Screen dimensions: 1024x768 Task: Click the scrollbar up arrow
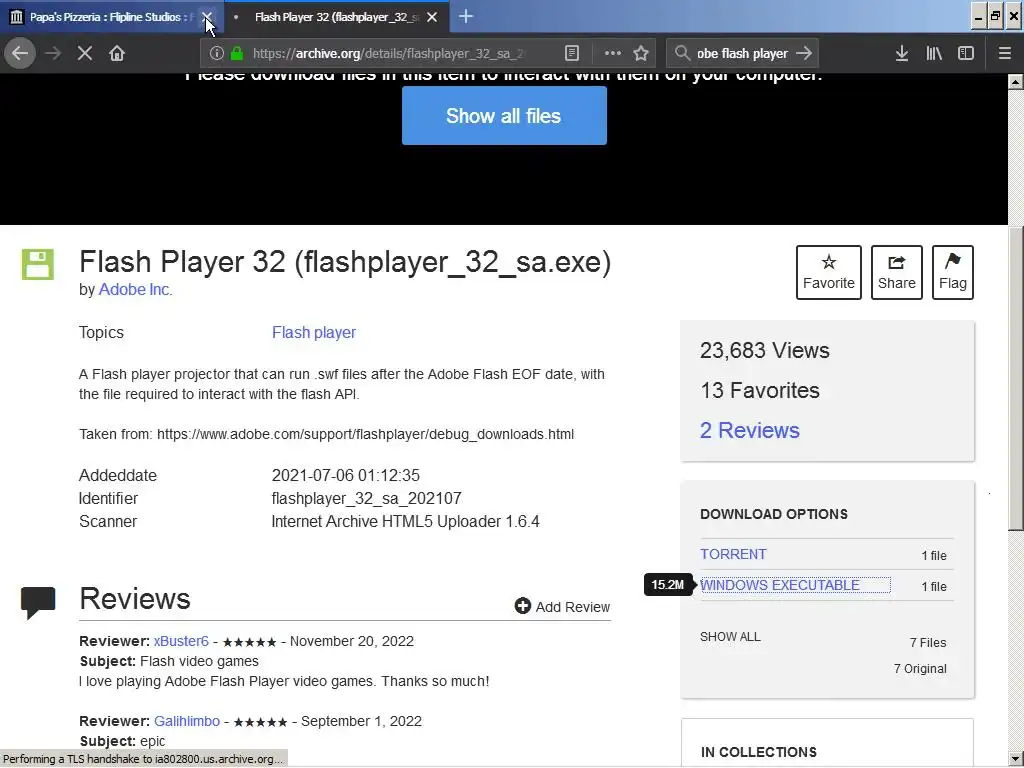(1016, 82)
